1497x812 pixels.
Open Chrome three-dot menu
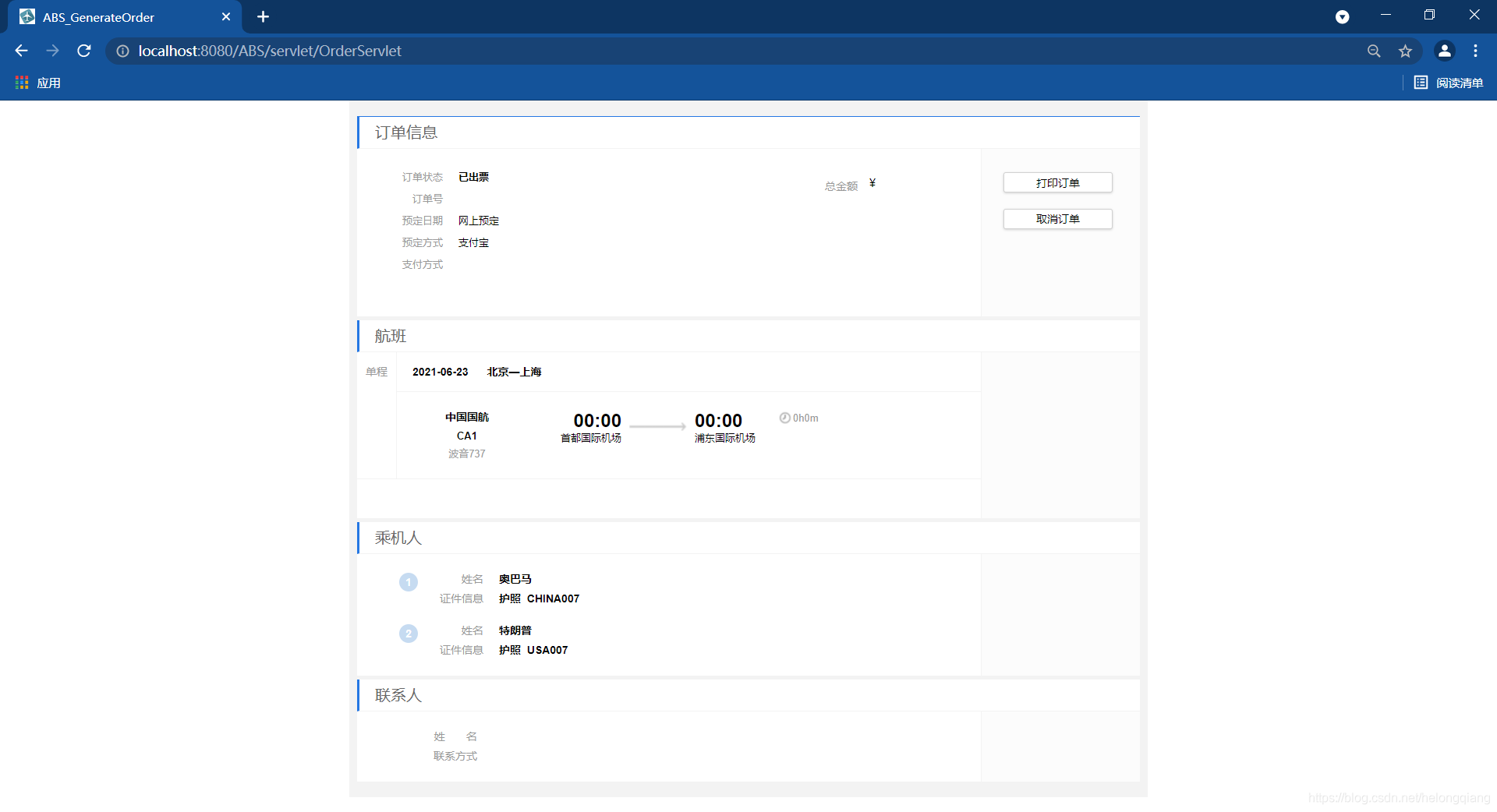click(1475, 51)
